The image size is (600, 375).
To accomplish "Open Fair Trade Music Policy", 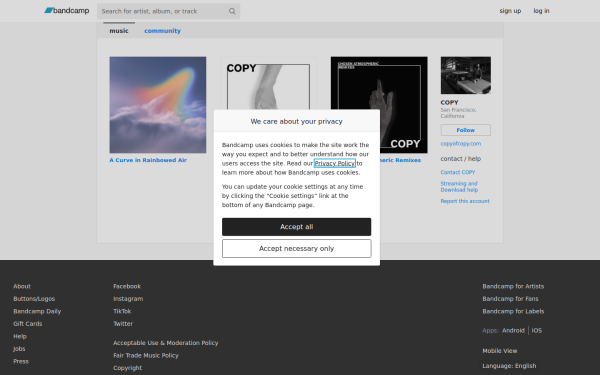I will [146, 355].
